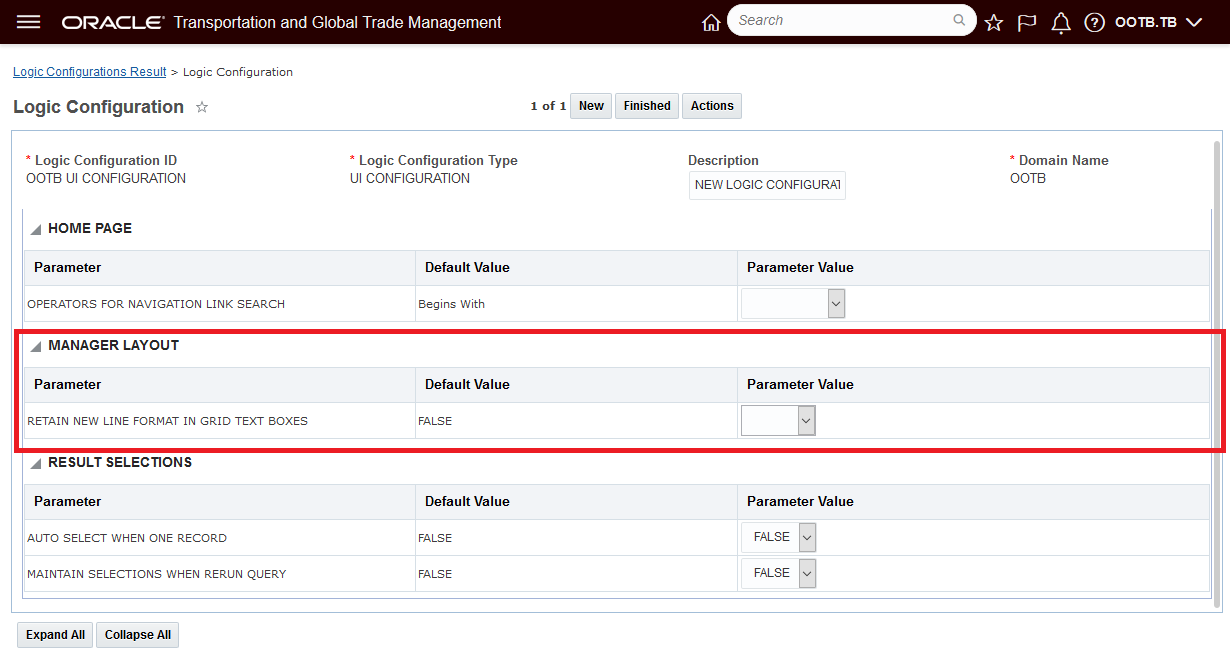Click the Finished button
1230x652 pixels.
(647, 106)
